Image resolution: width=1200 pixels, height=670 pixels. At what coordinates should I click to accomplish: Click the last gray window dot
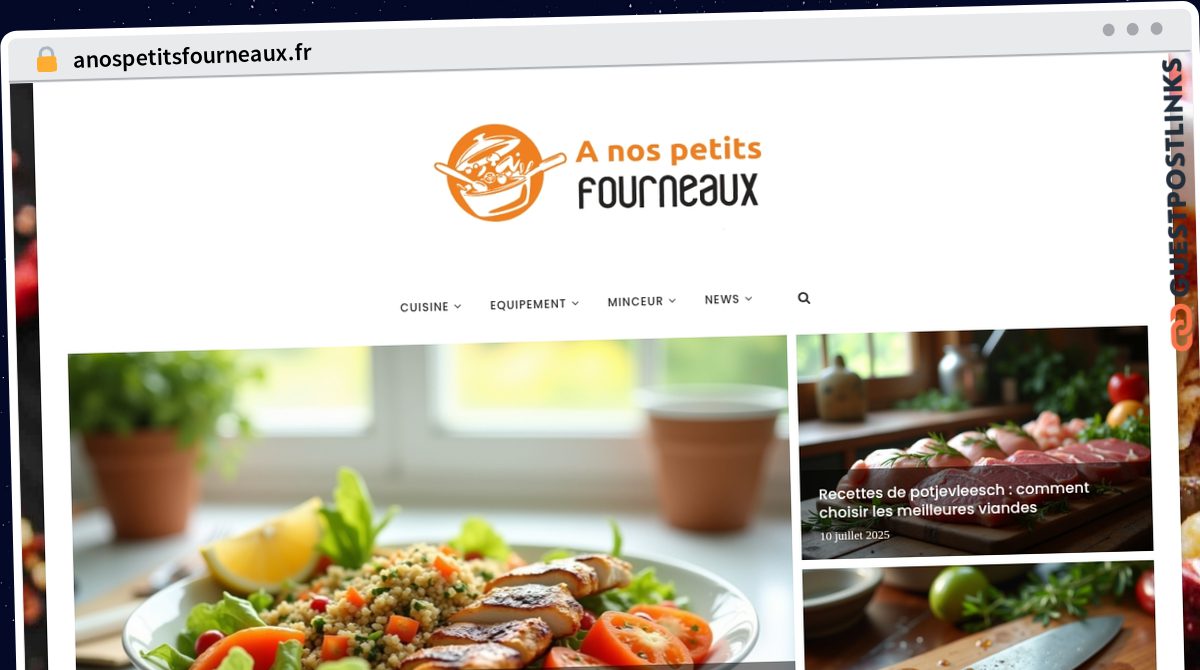[1156, 29]
